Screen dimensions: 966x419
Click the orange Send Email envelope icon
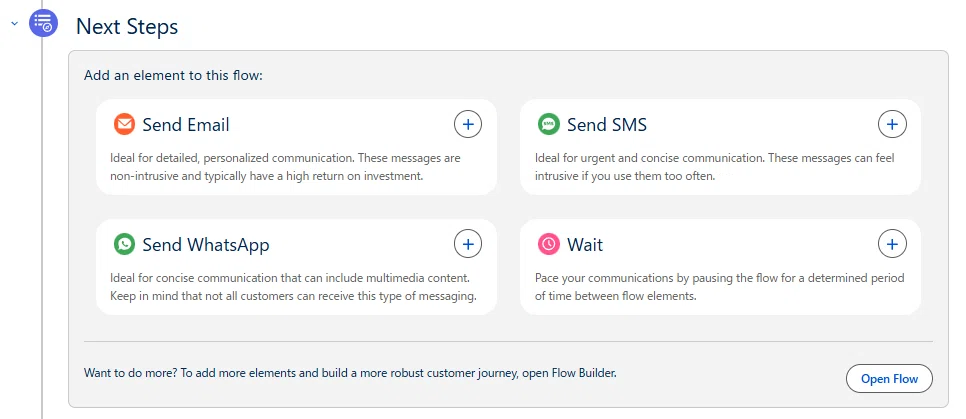click(124, 124)
